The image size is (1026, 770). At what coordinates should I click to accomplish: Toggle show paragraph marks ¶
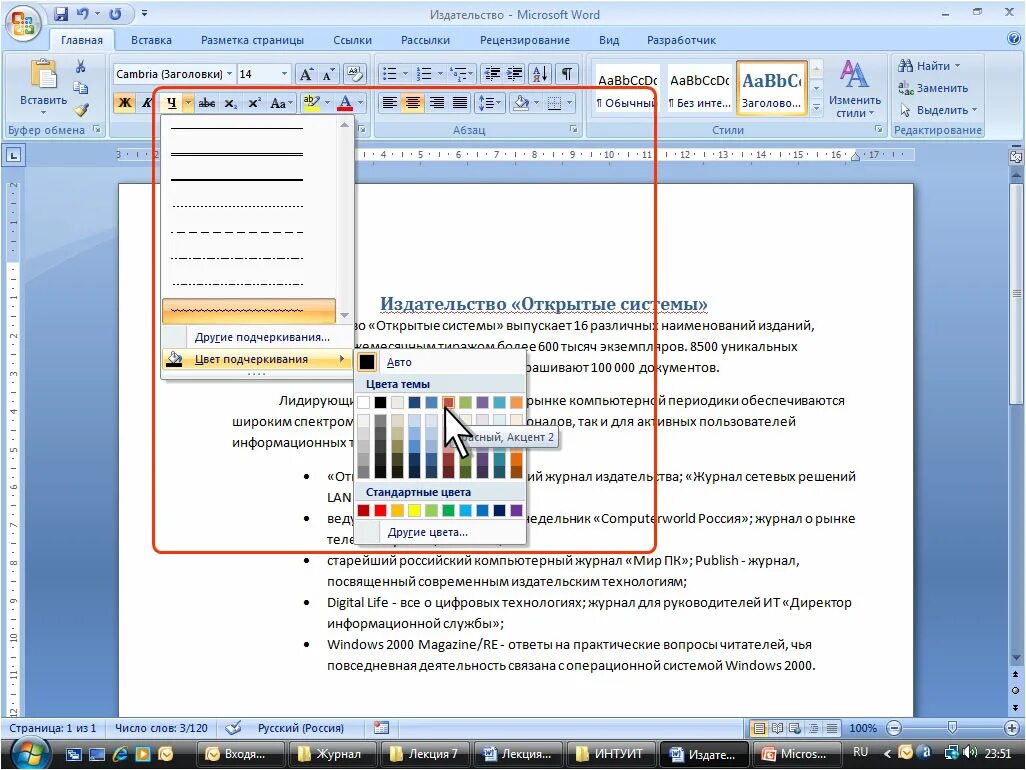coord(567,74)
